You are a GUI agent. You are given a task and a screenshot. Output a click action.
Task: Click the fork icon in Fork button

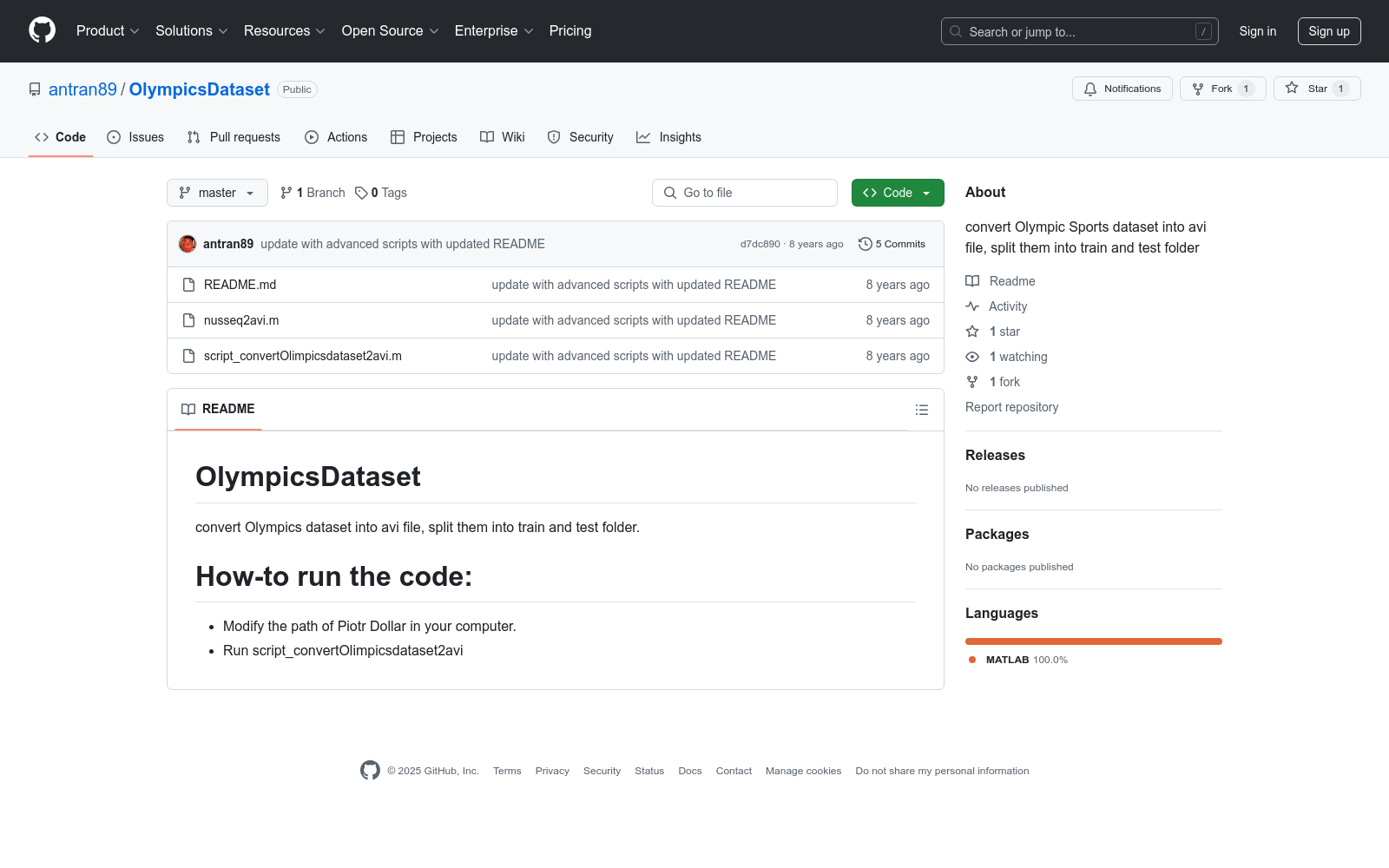click(x=1198, y=89)
